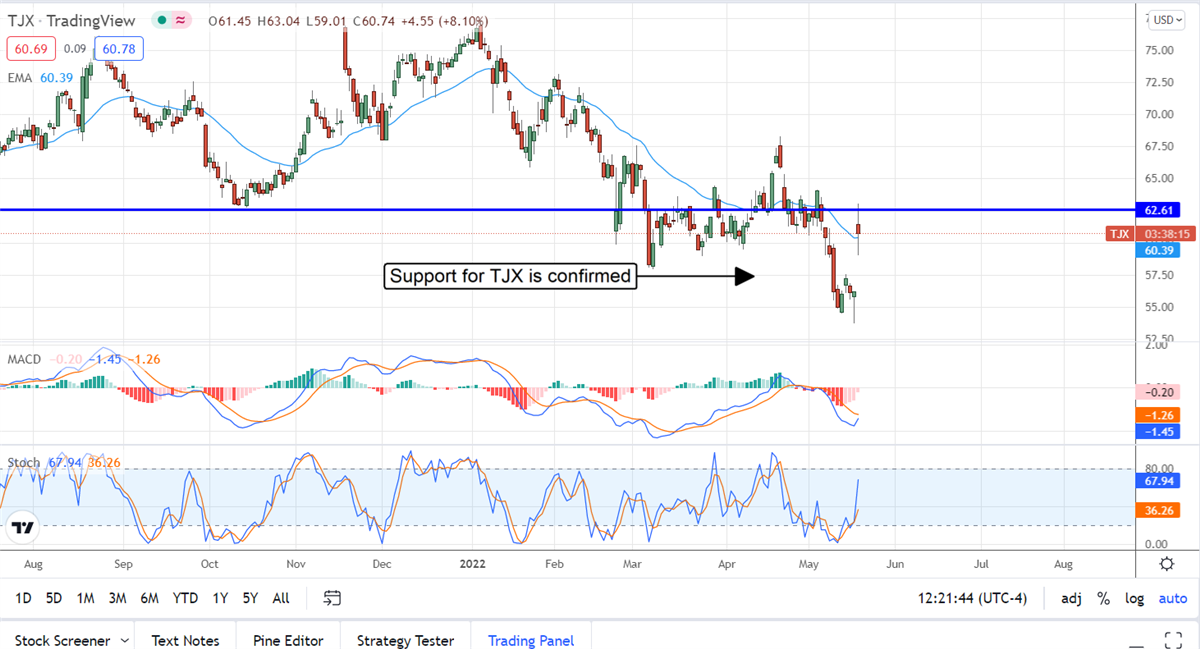1200x649 pixels.
Task: Switch to the Pine Editor tab
Action: (287, 640)
